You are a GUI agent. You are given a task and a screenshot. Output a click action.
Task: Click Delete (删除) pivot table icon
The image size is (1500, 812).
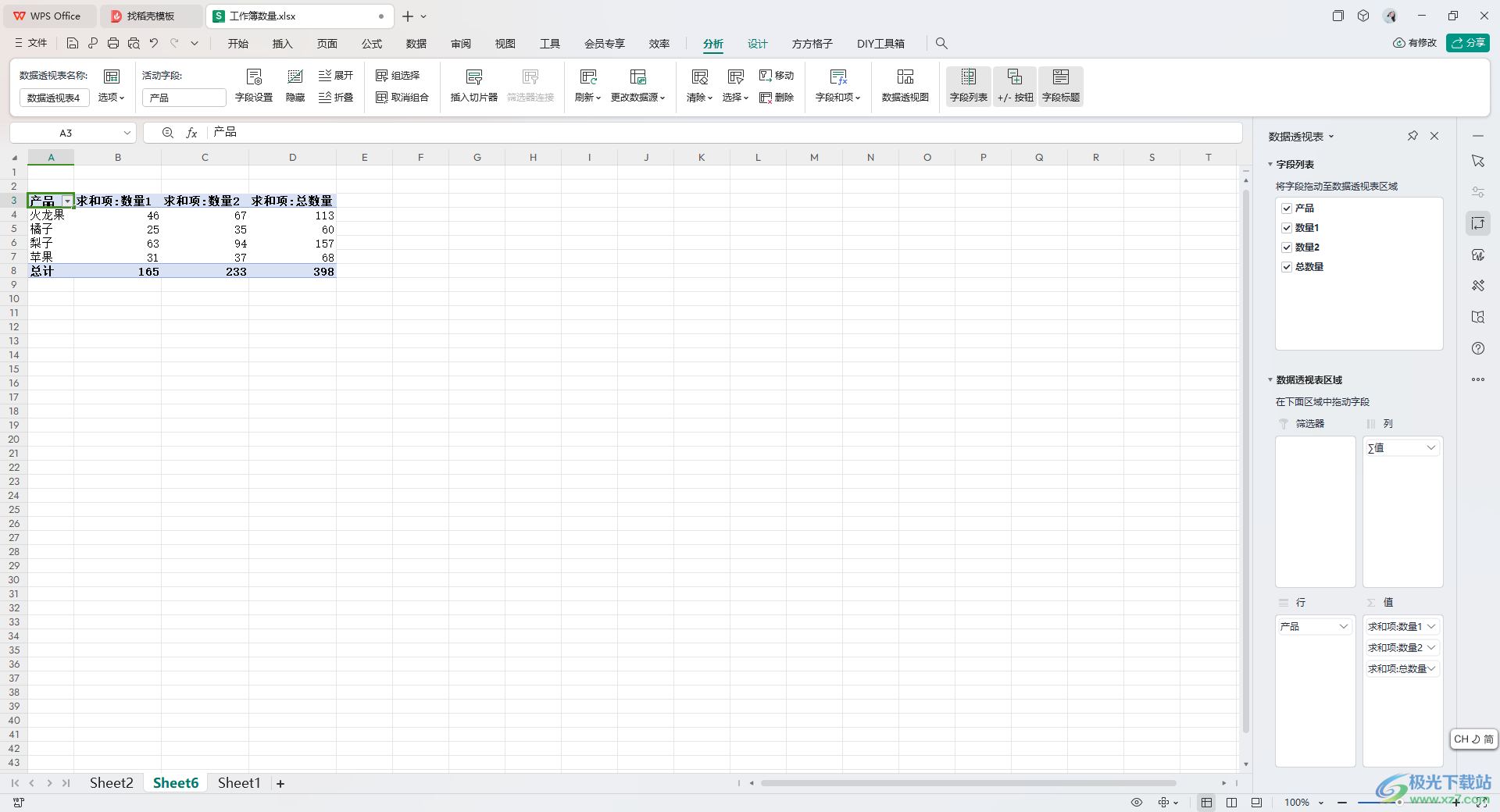tap(777, 97)
